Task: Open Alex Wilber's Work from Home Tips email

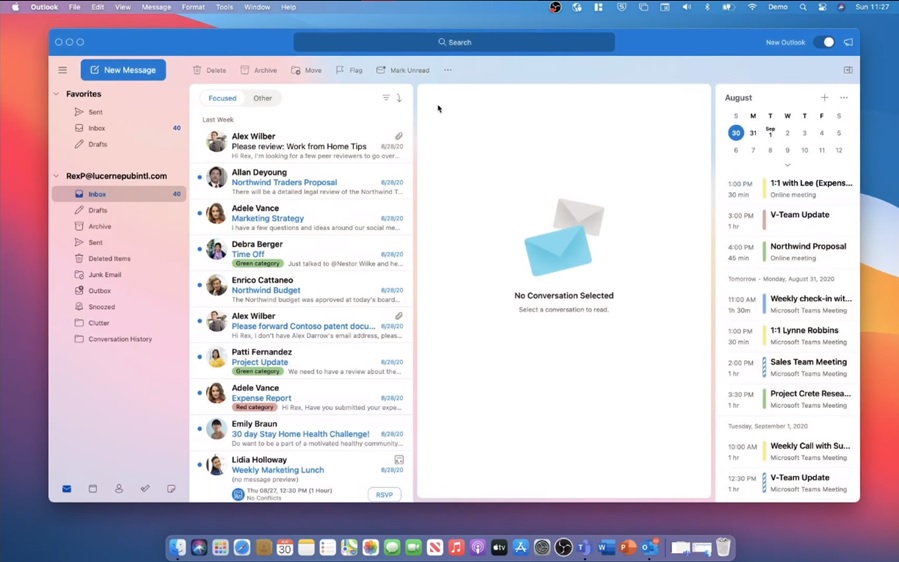Action: pos(301,146)
